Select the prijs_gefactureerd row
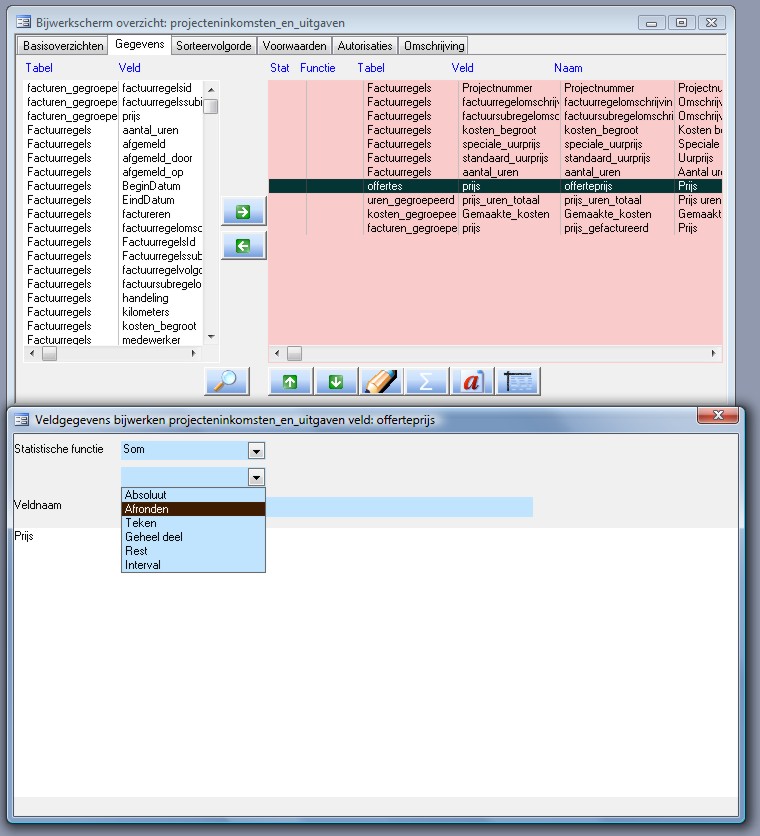Image resolution: width=760 pixels, height=836 pixels. pos(495,228)
